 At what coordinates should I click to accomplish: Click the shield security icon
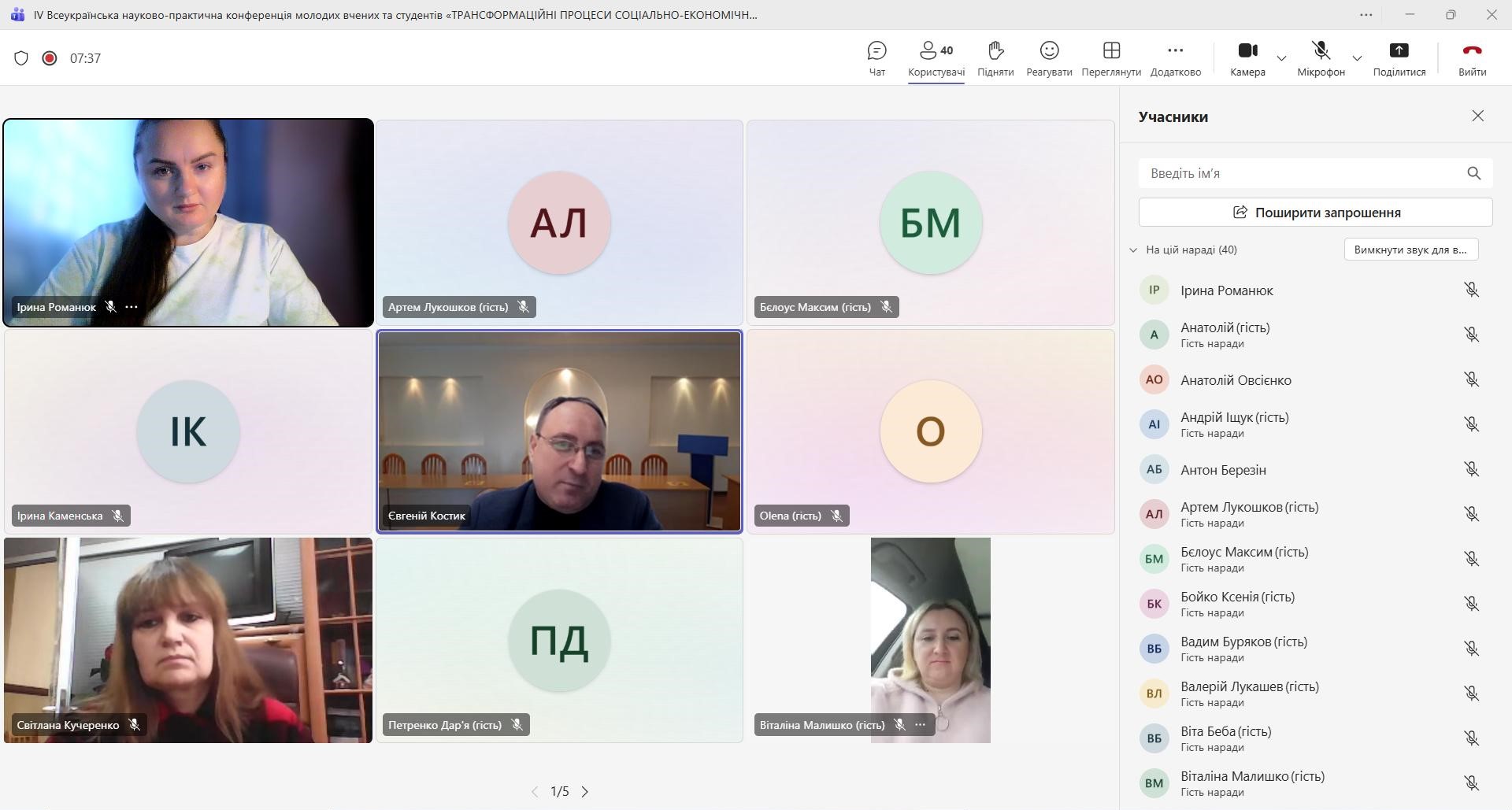(21, 58)
